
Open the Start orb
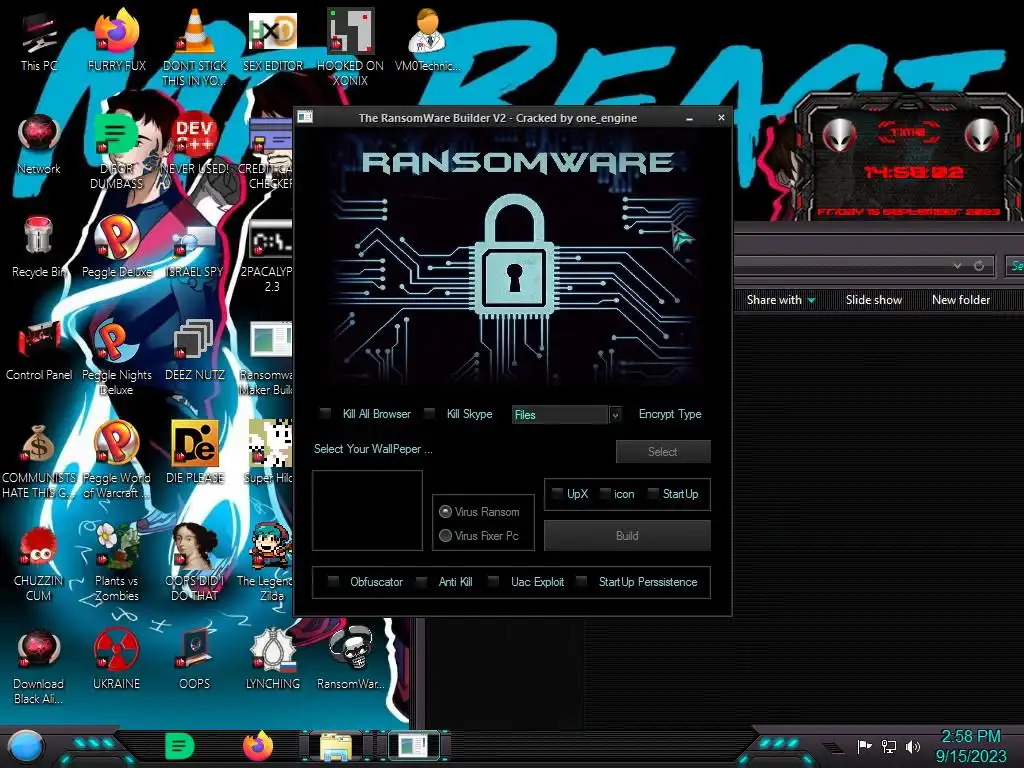pyautogui.click(x=25, y=747)
